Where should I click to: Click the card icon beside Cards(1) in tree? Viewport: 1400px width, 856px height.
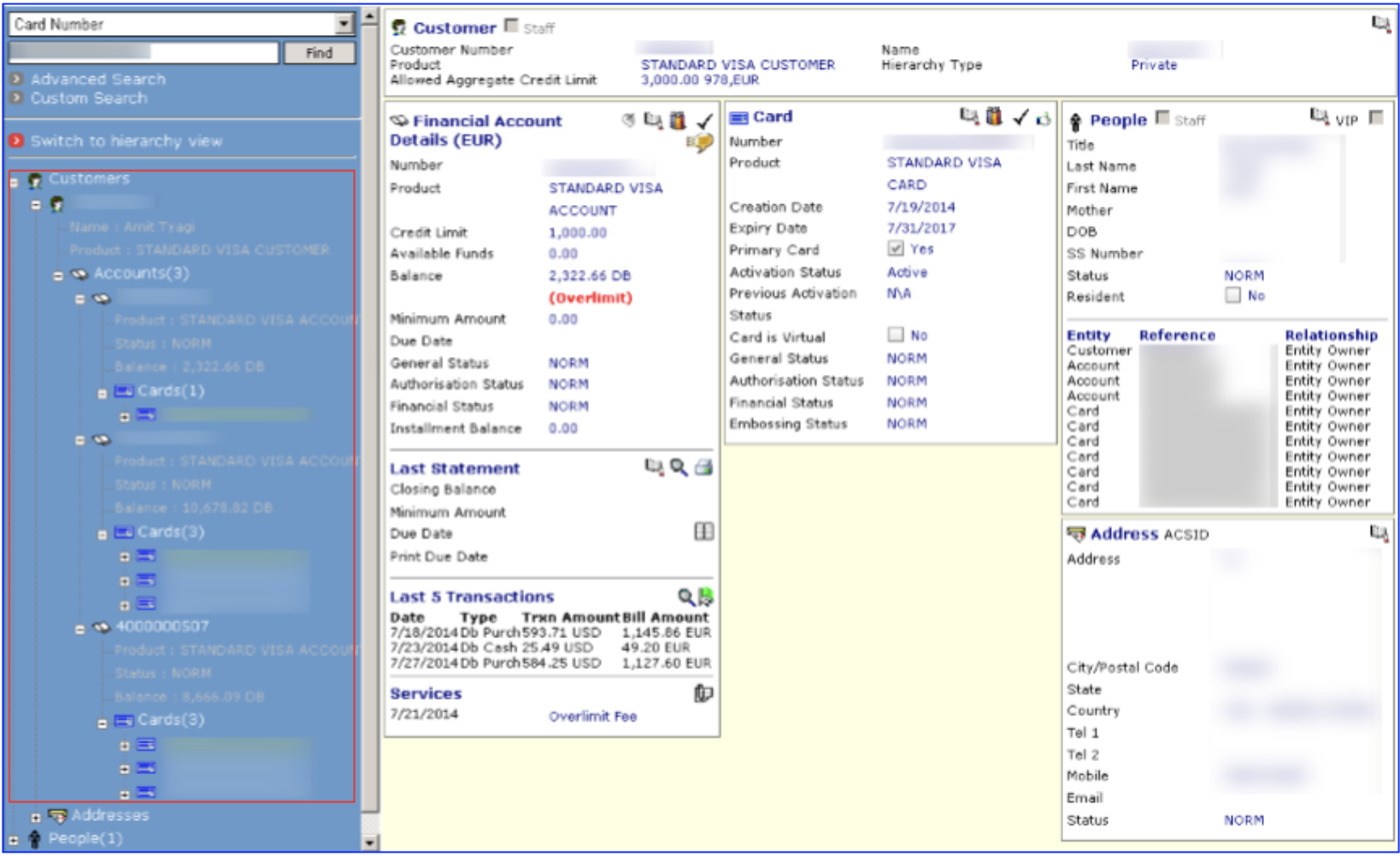124,391
